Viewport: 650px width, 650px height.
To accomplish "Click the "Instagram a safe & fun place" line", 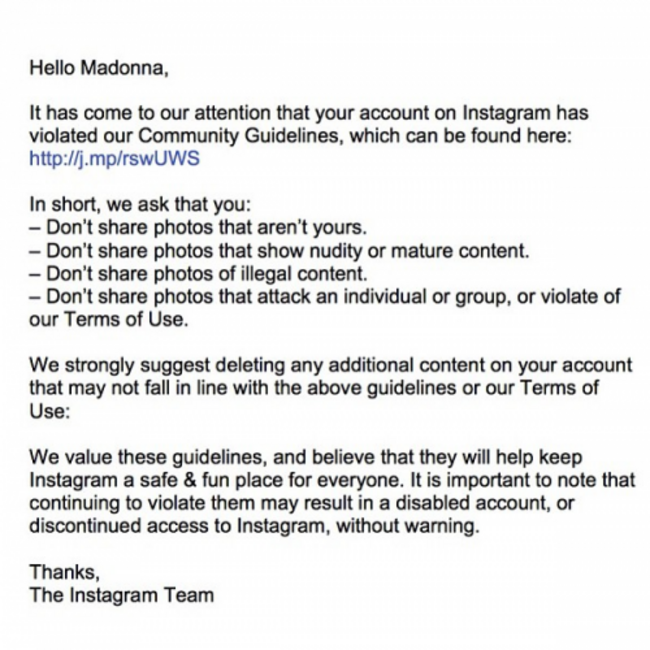I will (332, 480).
